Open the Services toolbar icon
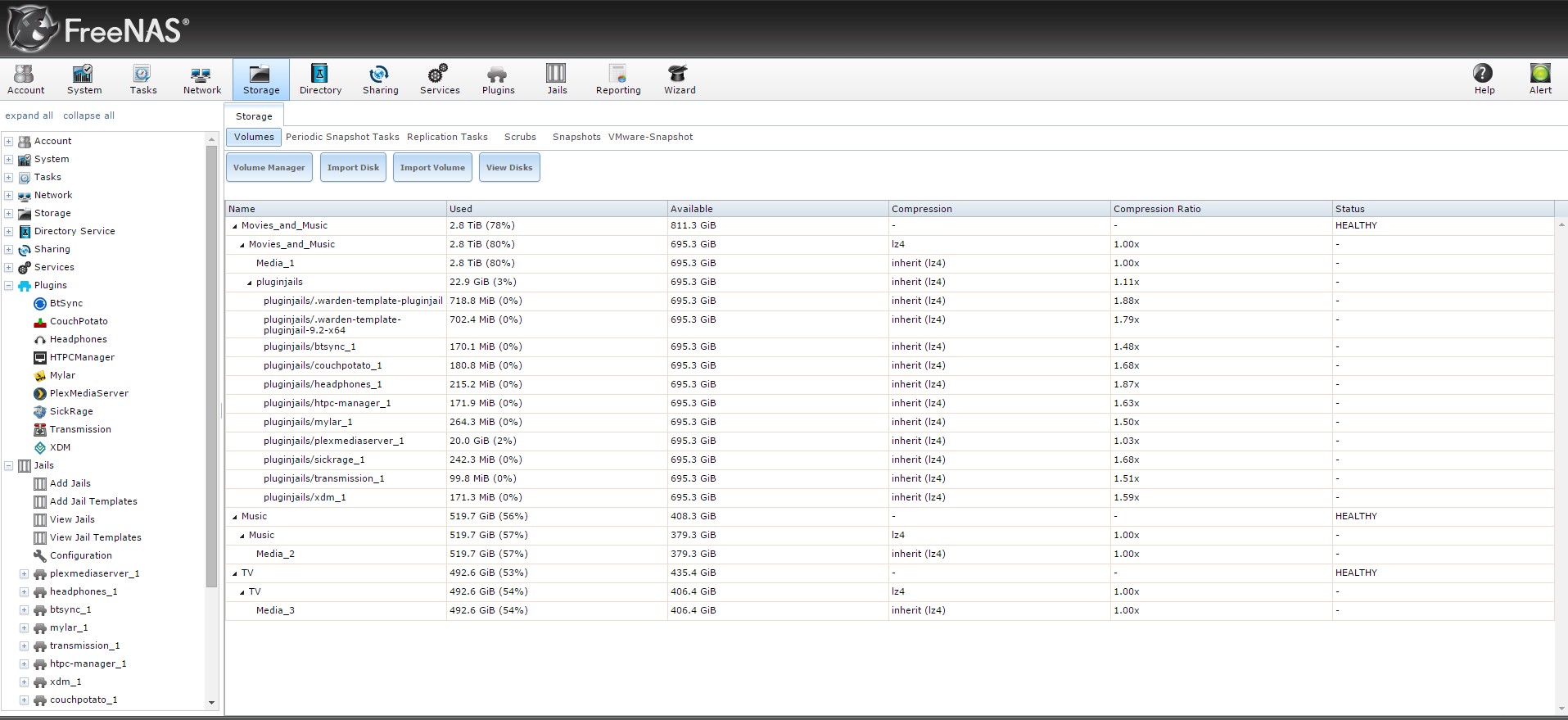This screenshot has height=720, width=1568. point(440,79)
